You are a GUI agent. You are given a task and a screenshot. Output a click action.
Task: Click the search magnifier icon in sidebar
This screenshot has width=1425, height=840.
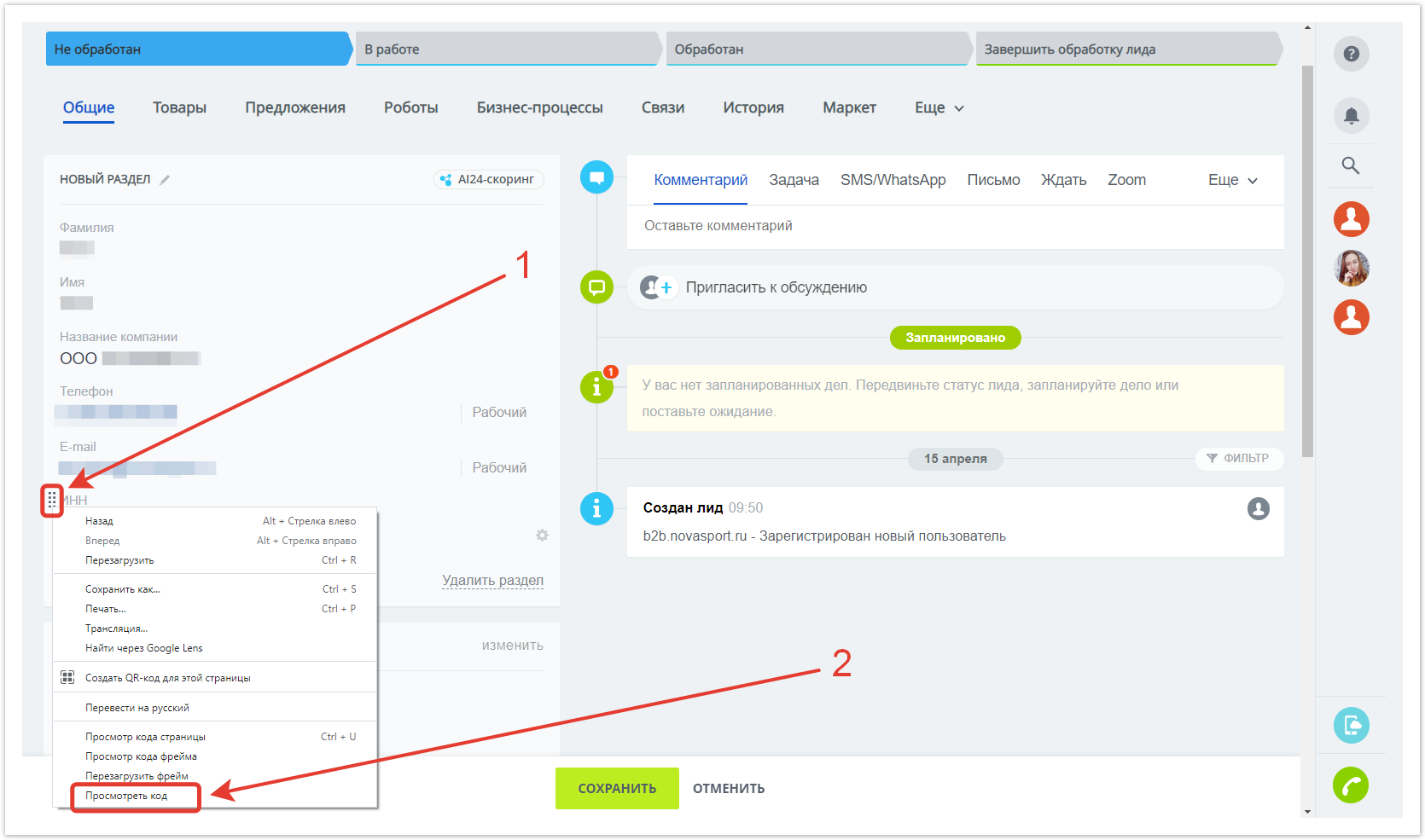coord(1351,165)
